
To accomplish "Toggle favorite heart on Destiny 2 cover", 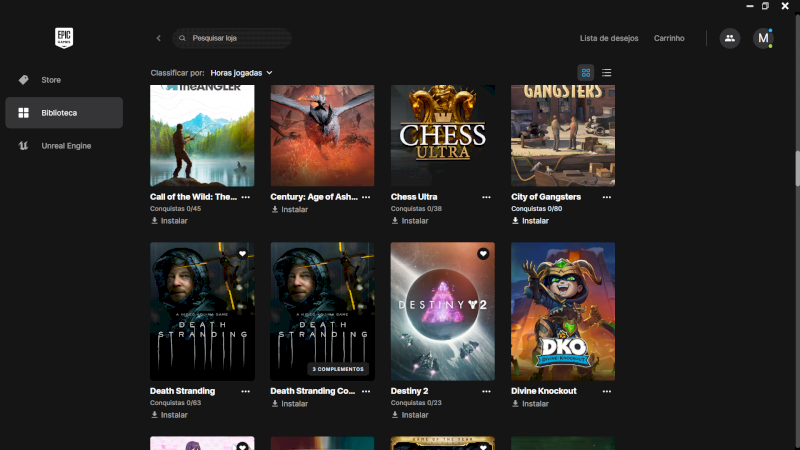I will (x=483, y=254).
